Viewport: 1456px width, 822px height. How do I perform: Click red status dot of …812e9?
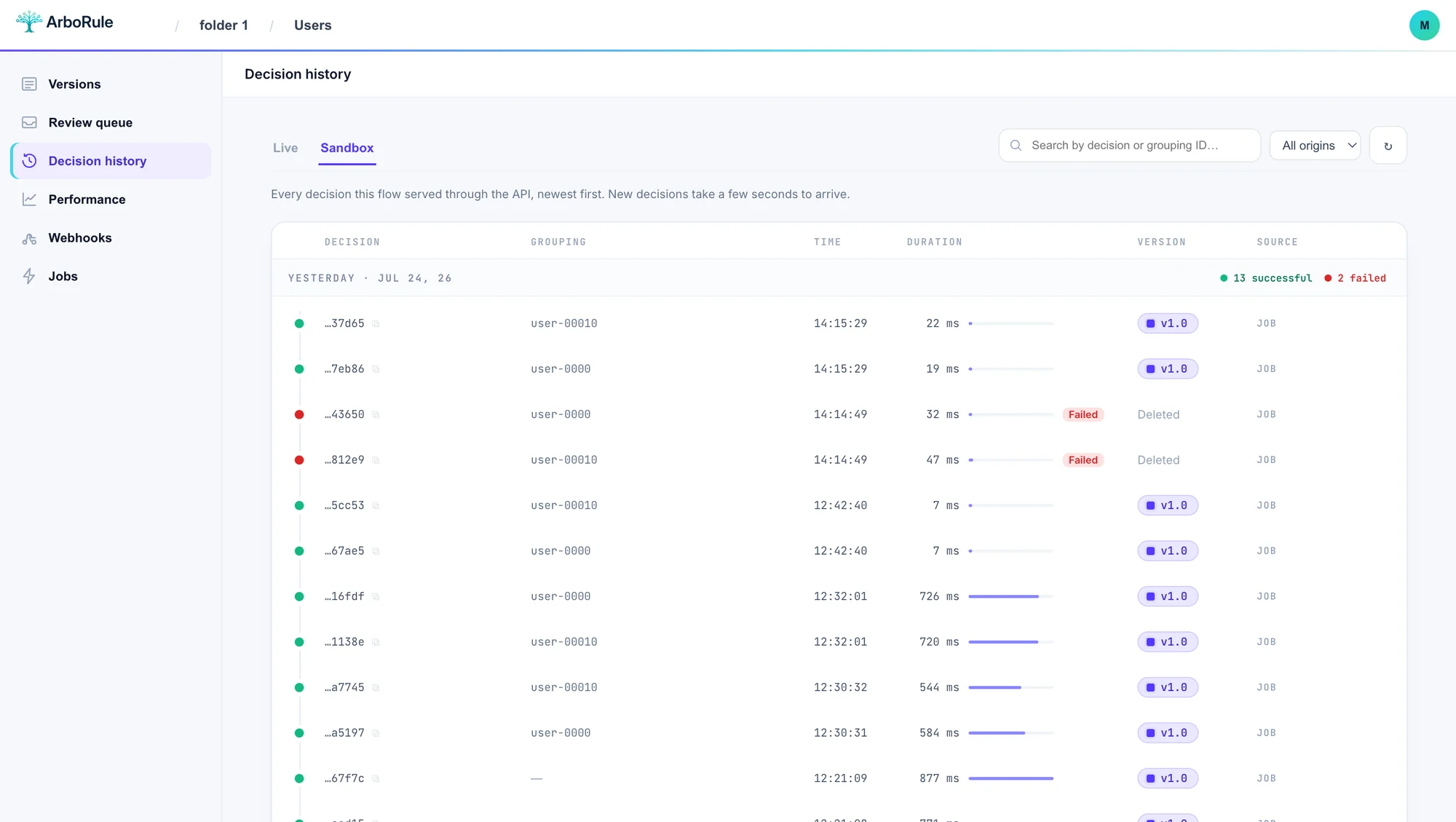click(x=299, y=460)
